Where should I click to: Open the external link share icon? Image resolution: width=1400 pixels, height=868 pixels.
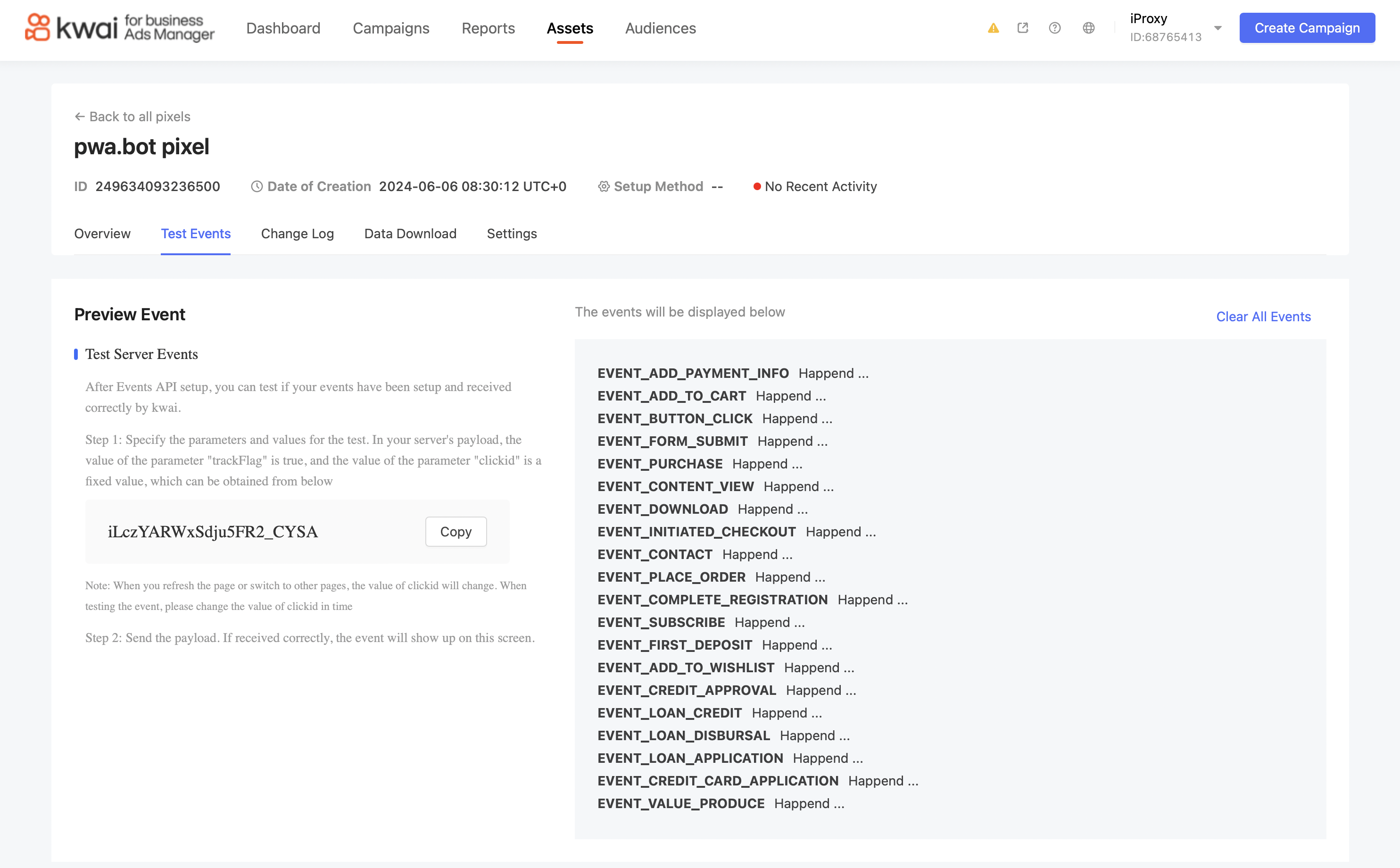(1022, 28)
